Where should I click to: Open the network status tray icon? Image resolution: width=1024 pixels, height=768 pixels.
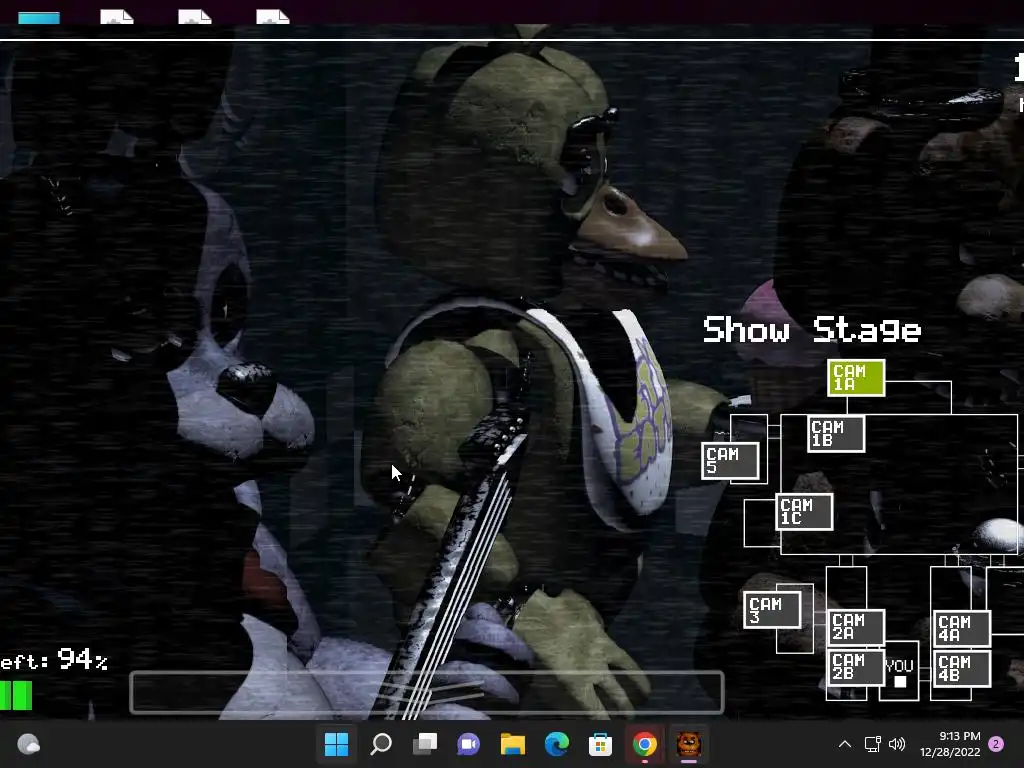tap(872, 744)
